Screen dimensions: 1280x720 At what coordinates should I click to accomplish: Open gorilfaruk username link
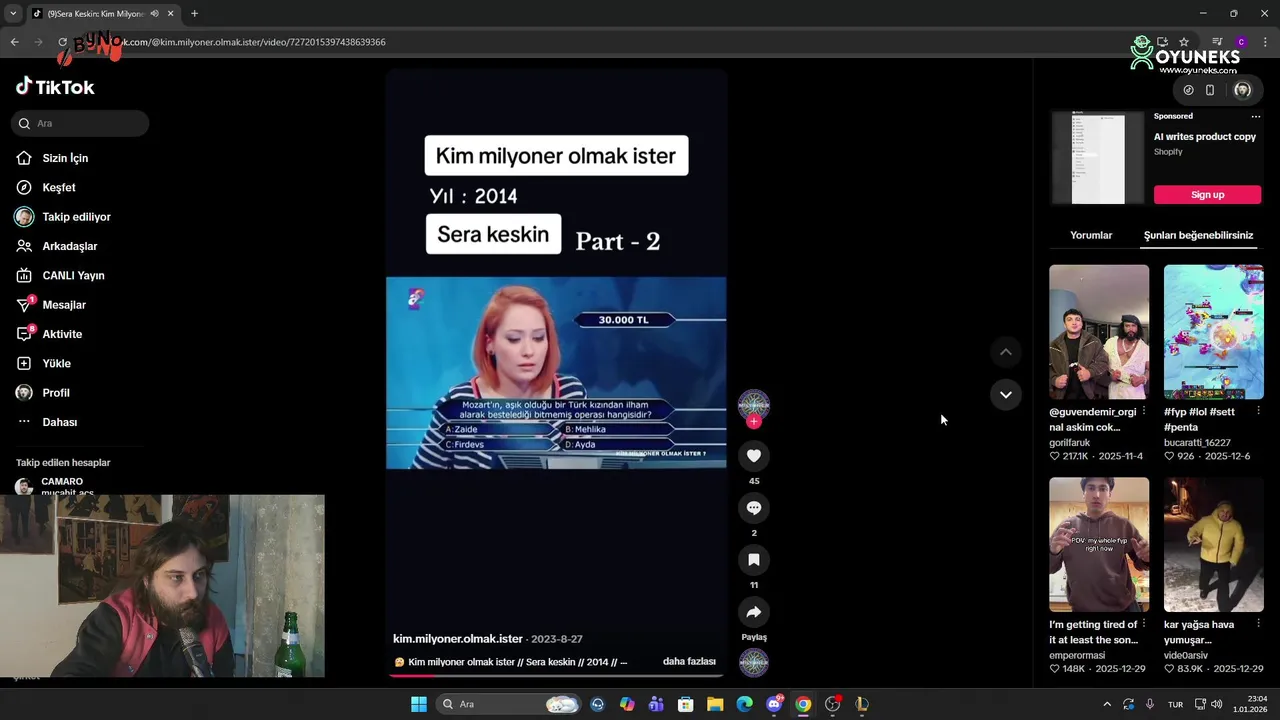pos(1070,442)
